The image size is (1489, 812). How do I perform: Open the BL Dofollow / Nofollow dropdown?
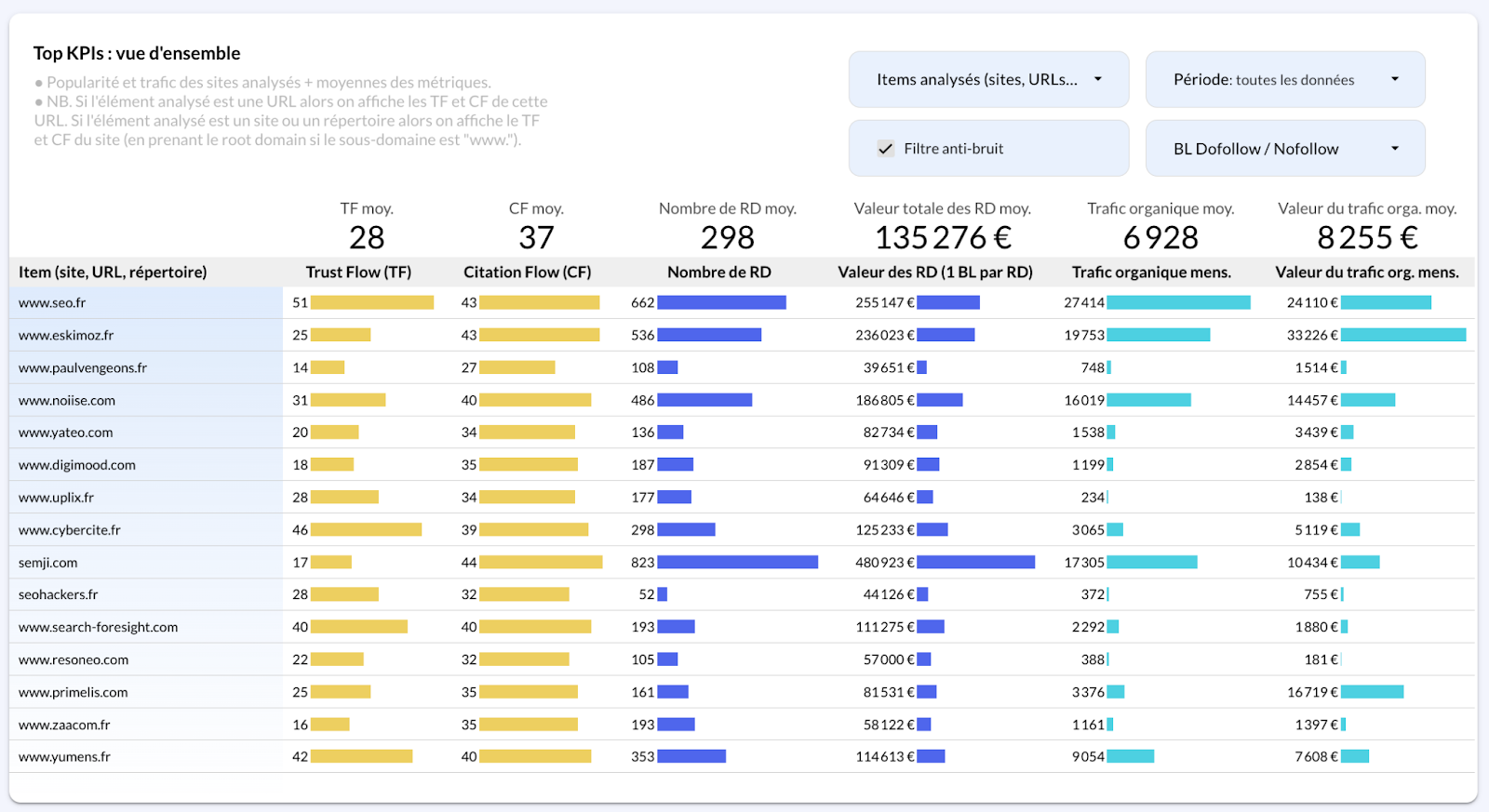[x=1284, y=149]
